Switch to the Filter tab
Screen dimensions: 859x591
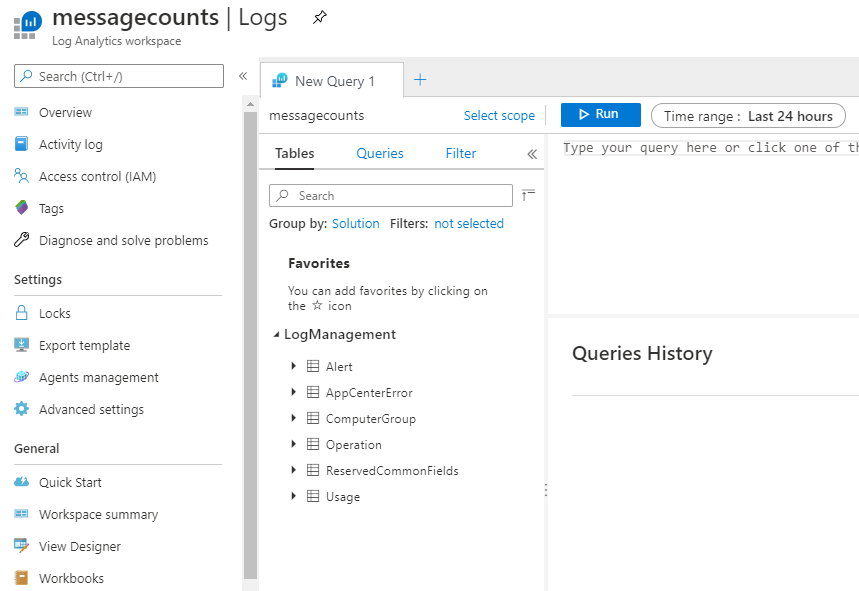point(461,153)
